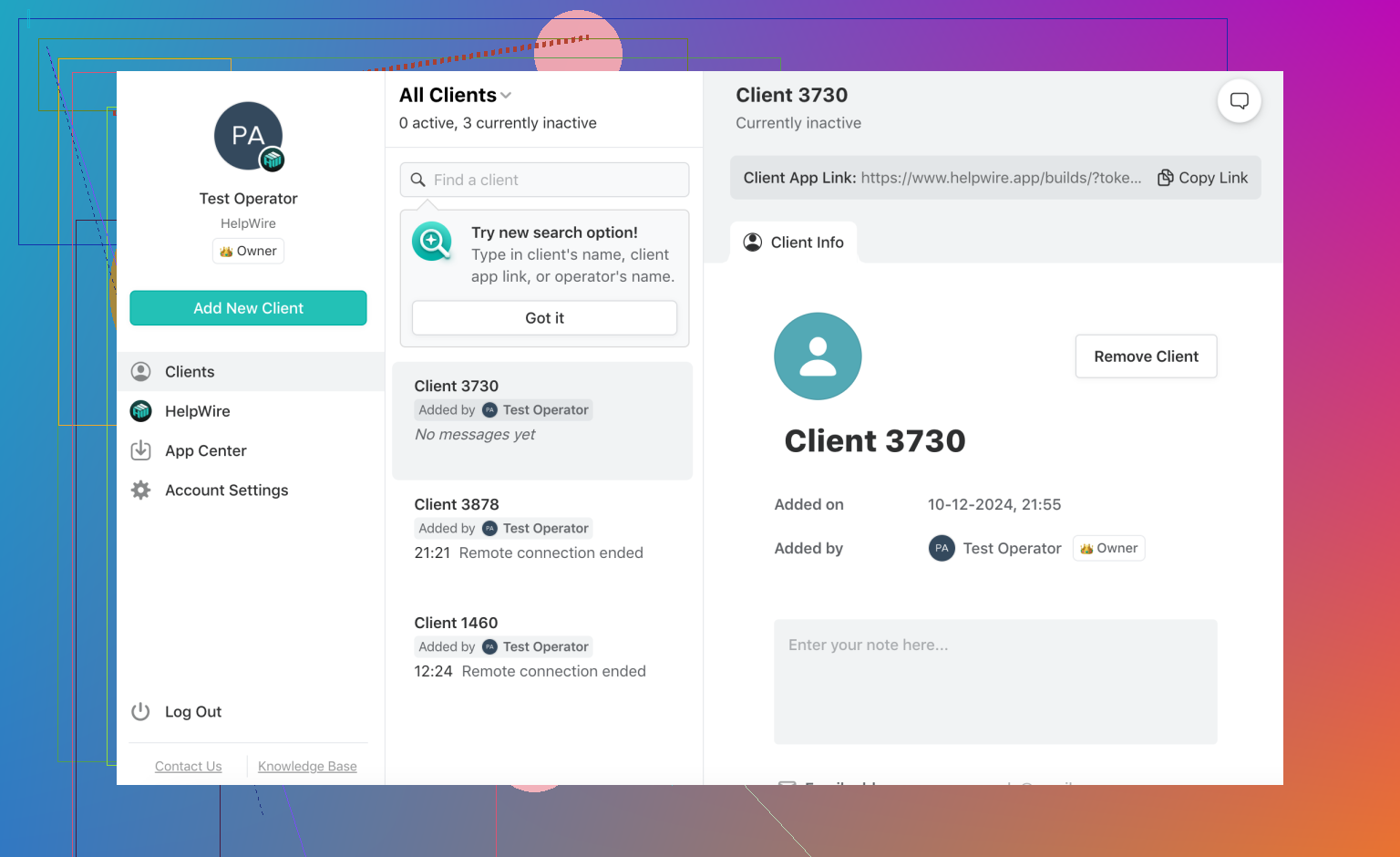Open Account Settings

coord(251,490)
